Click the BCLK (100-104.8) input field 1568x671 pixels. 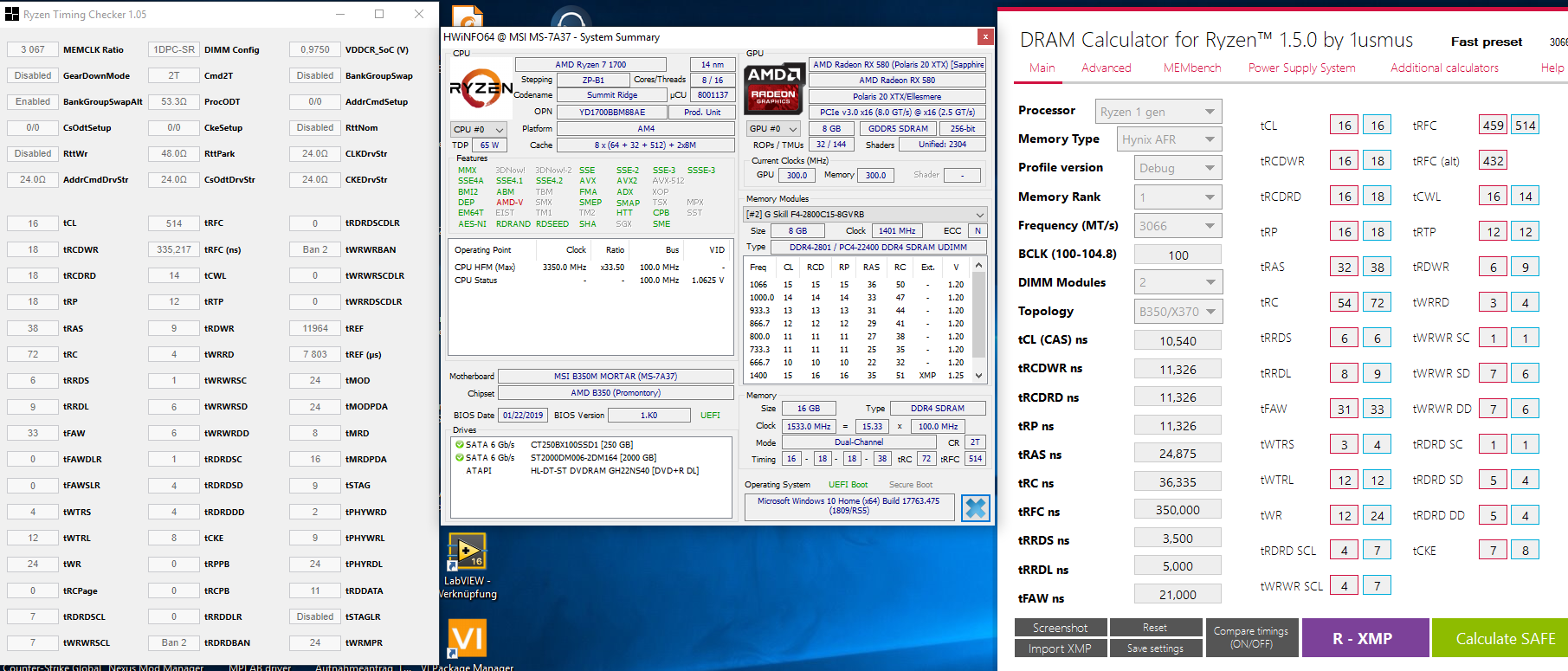(1178, 255)
